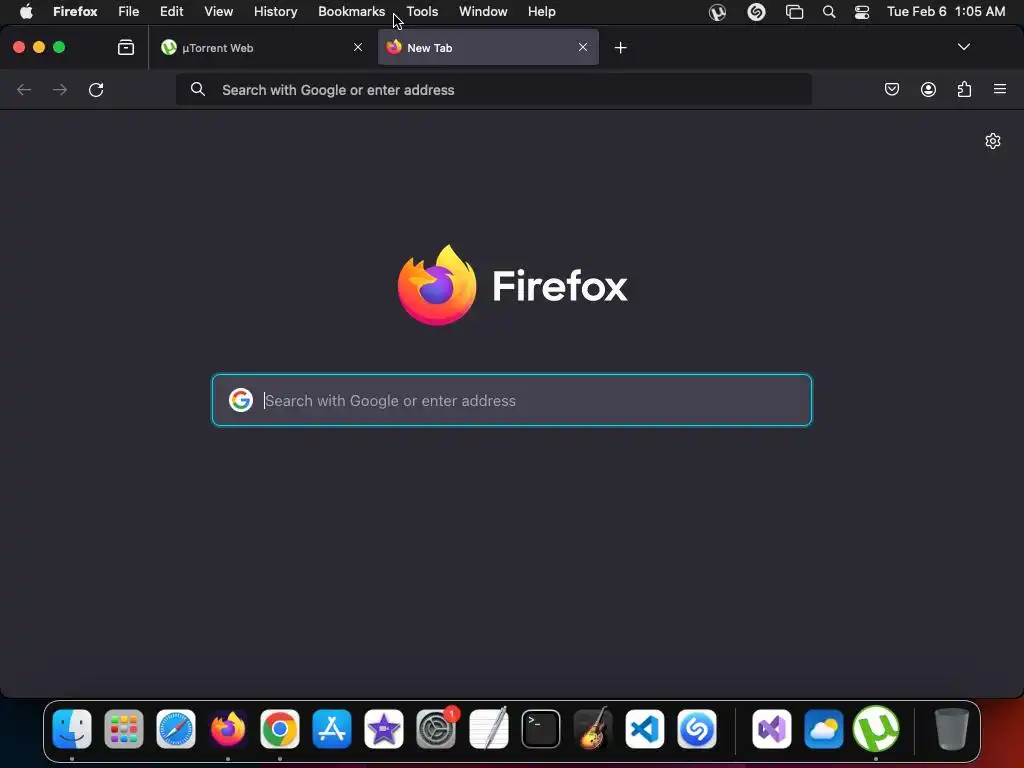Open Weather app from the dock

coord(824,729)
